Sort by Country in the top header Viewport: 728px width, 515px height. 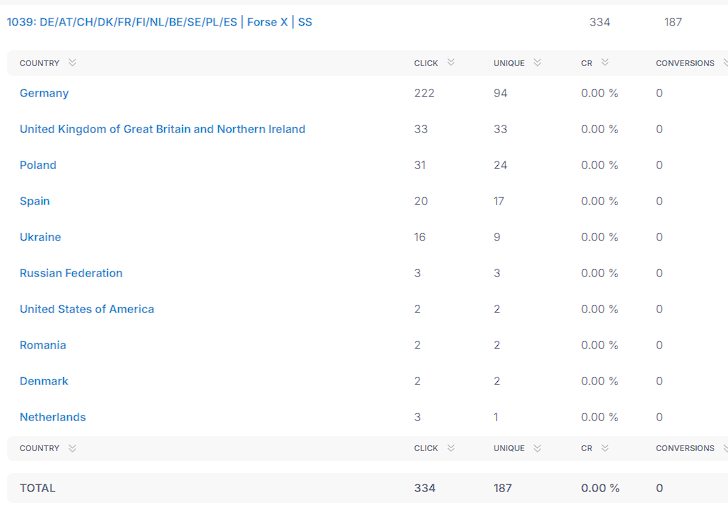(72, 63)
